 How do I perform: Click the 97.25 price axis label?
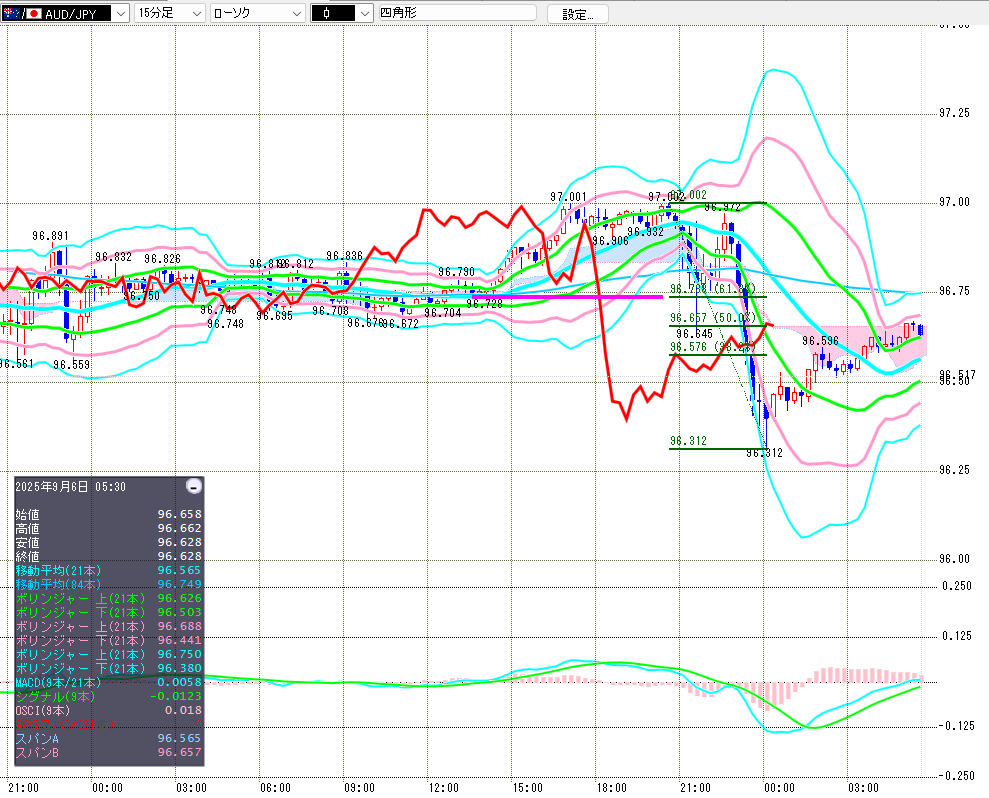click(x=954, y=113)
